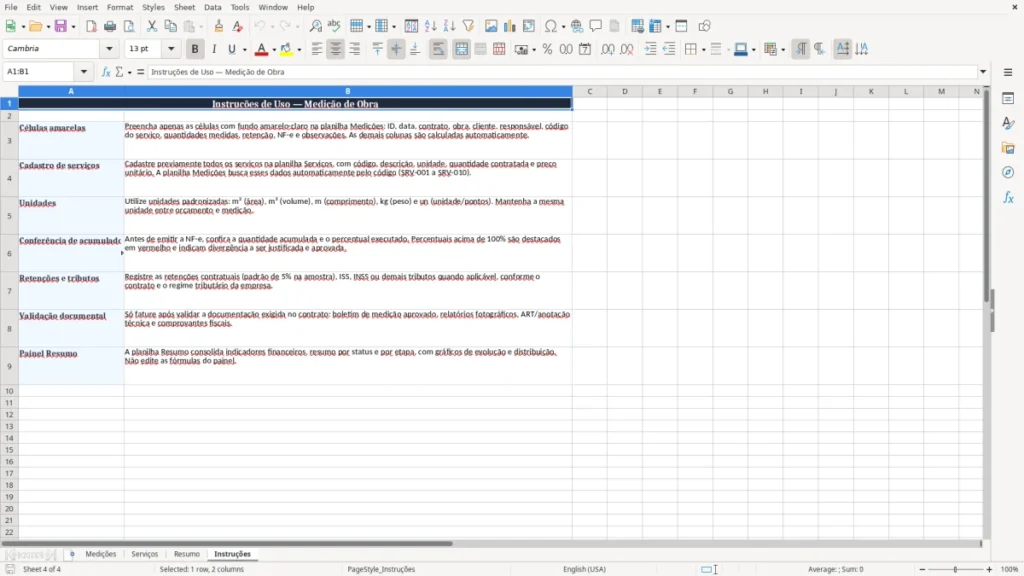Image resolution: width=1024 pixels, height=576 pixels.
Task: Increase indent of cell
Action: (650, 49)
